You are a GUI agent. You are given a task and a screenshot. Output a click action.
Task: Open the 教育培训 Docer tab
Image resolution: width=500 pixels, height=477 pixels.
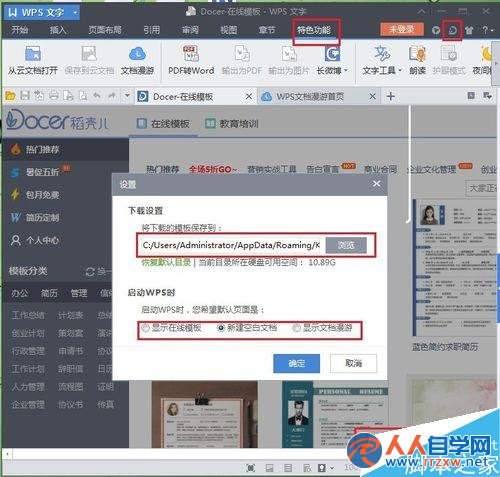(232, 124)
